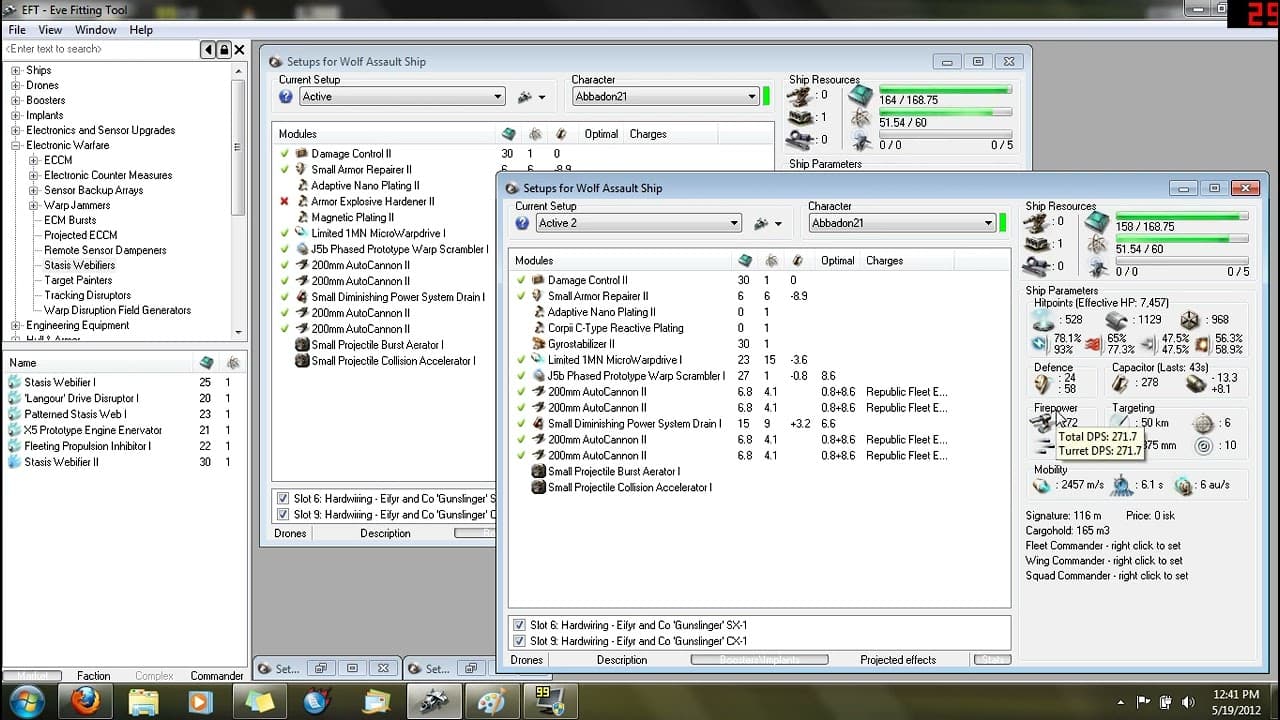The image size is (1280, 720).
Task: Click the back arrow beside the search box
Action: pyautogui.click(x=208, y=50)
